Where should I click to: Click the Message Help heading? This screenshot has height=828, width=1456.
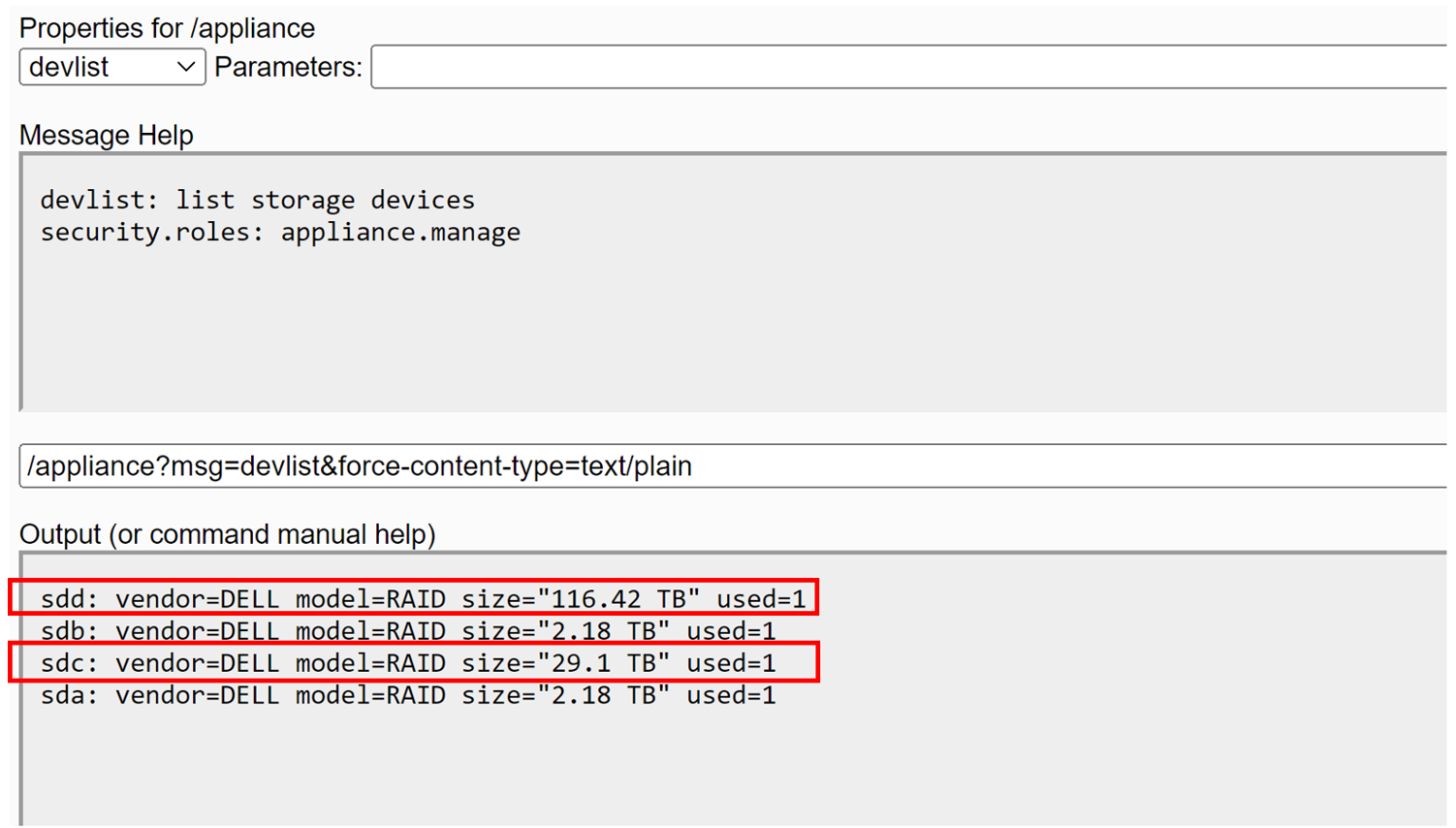point(106,135)
